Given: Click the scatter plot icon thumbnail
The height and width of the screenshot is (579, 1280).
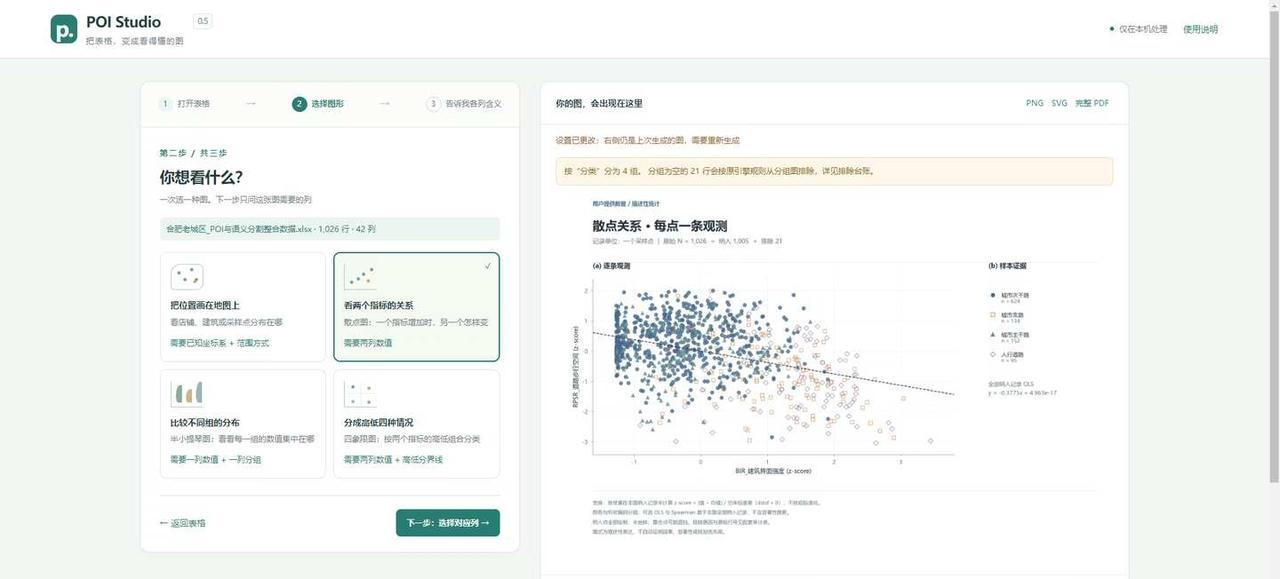Looking at the screenshot, I should 360,277.
